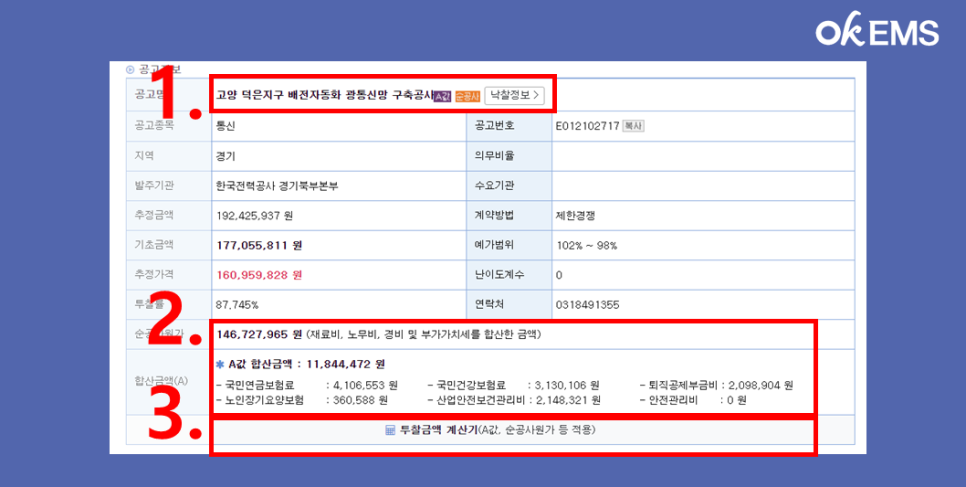Image resolution: width=966 pixels, height=487 pixels.
Task: Click the 연락처 label cell
Action: point(509,305)
